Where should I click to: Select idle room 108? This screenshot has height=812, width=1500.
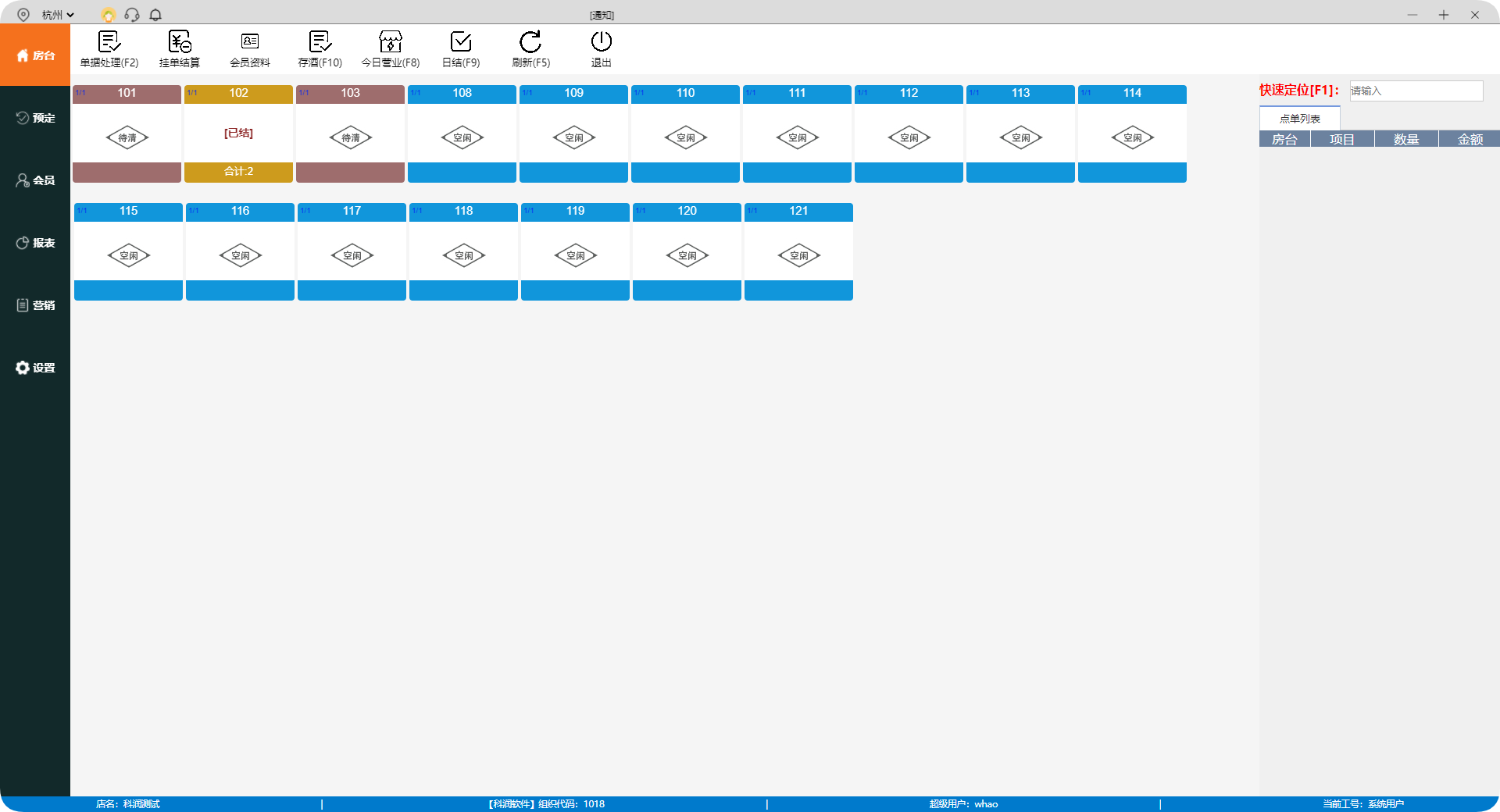point(462,134)
